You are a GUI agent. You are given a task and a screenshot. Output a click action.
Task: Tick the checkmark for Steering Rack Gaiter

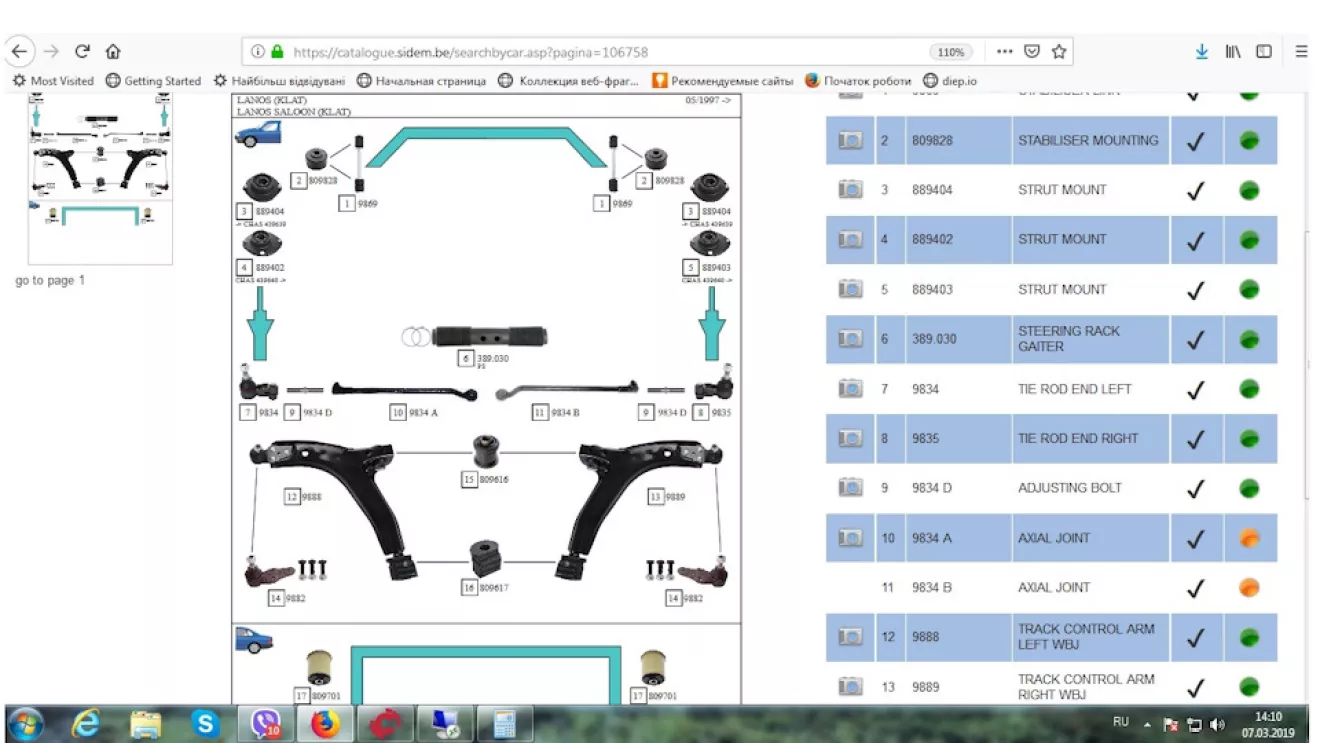(1195, 340)
